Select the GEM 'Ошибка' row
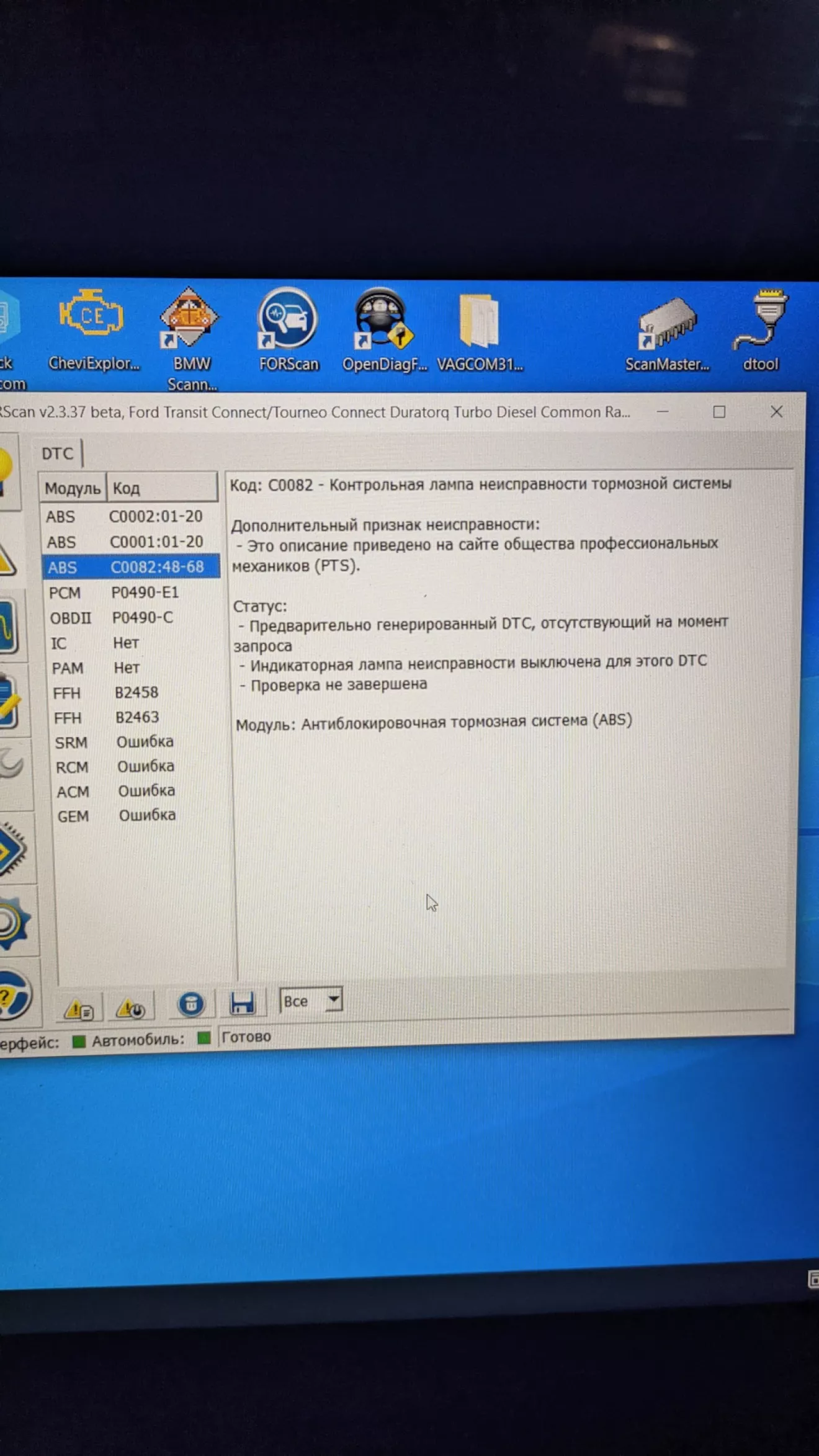 [138, 816]
